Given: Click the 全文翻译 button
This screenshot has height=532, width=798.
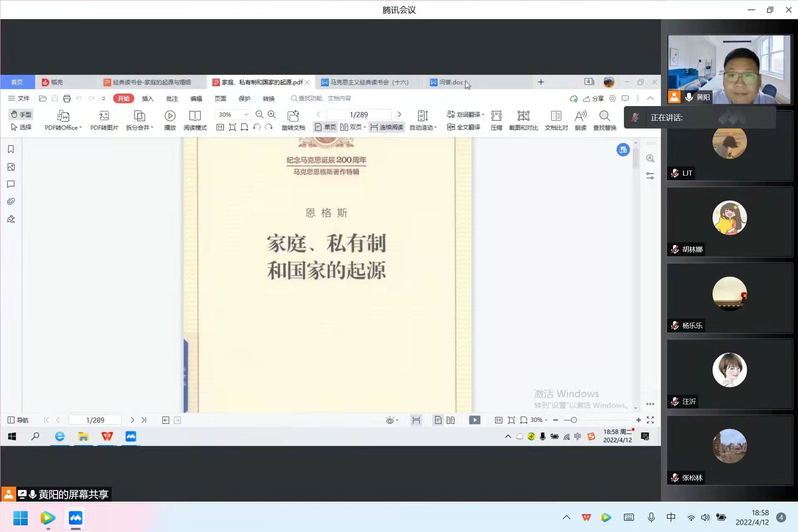Looking at the screenshot, I should 465,128.
